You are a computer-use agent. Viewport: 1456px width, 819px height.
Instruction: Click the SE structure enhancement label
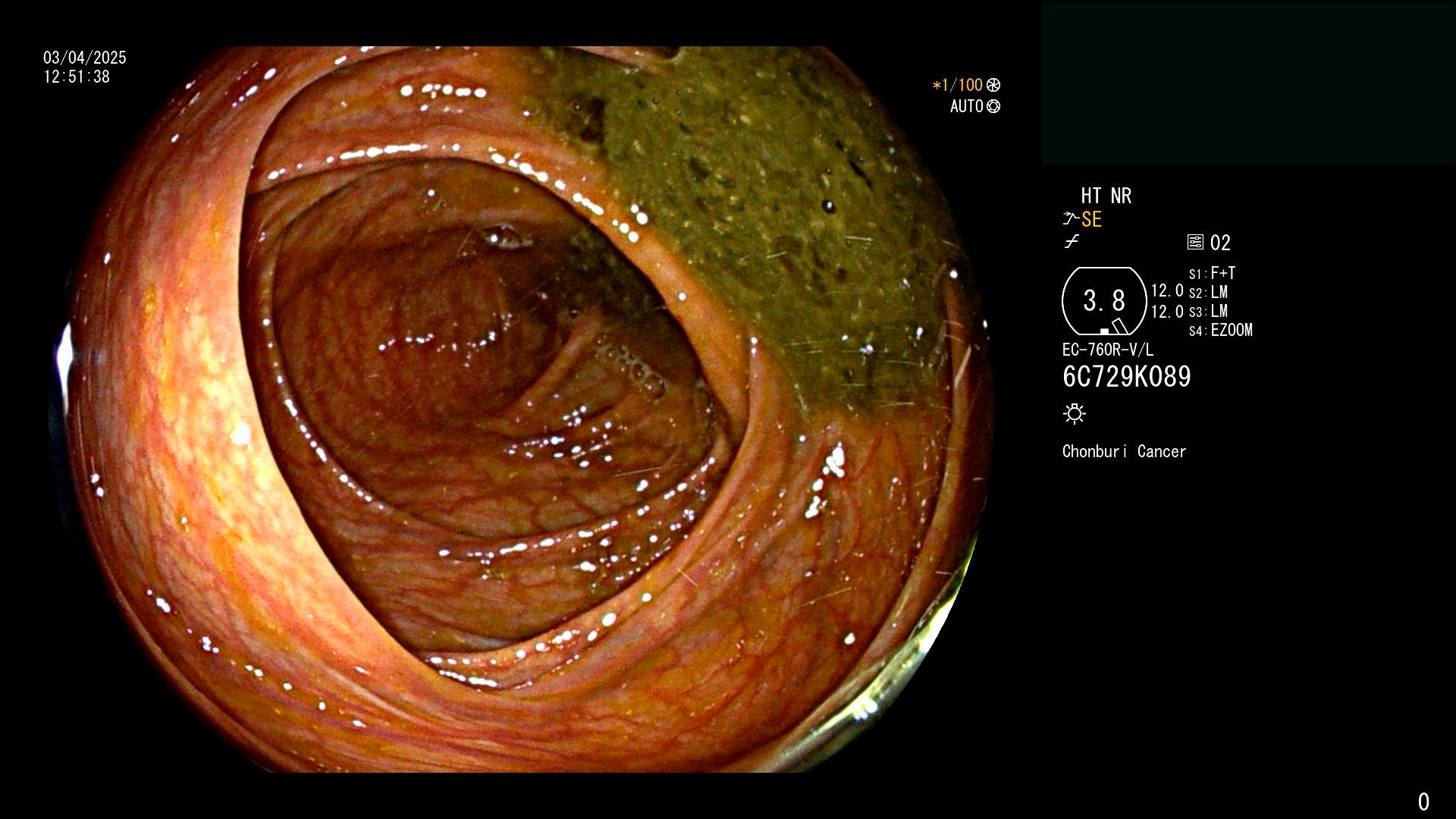click(x=1091, y=219)
